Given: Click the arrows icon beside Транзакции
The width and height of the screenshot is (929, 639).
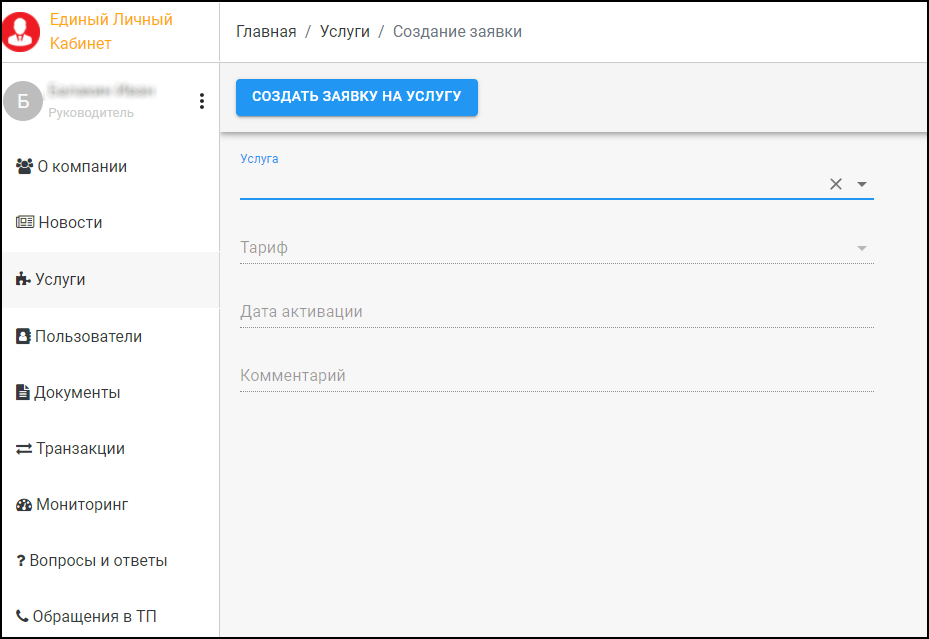Looking at the screenshot, I should click(x=24, y=449).
